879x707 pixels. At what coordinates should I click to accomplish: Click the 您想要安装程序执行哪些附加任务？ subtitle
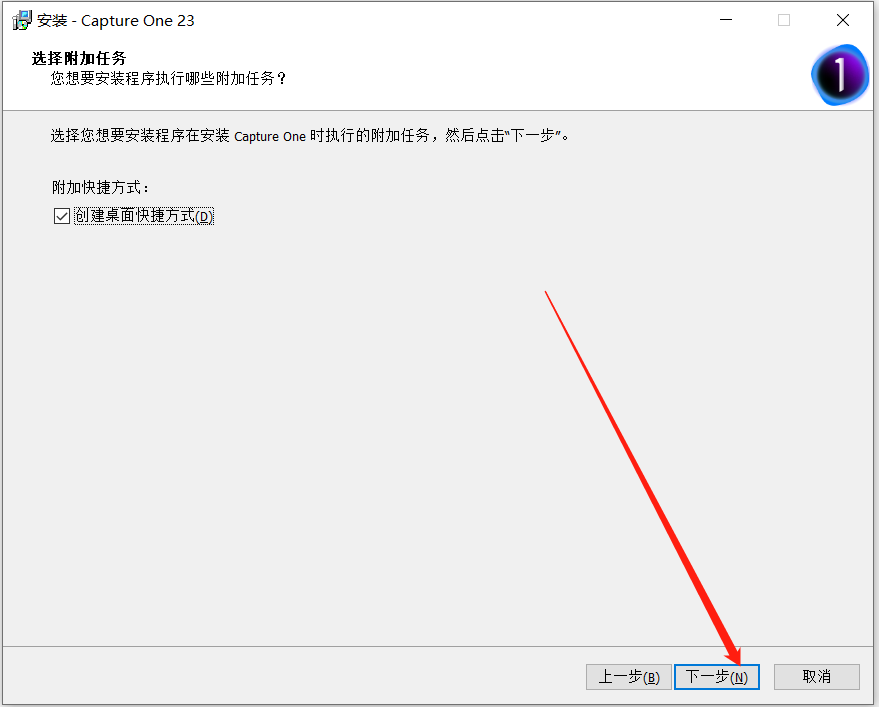tap(168, 78)
